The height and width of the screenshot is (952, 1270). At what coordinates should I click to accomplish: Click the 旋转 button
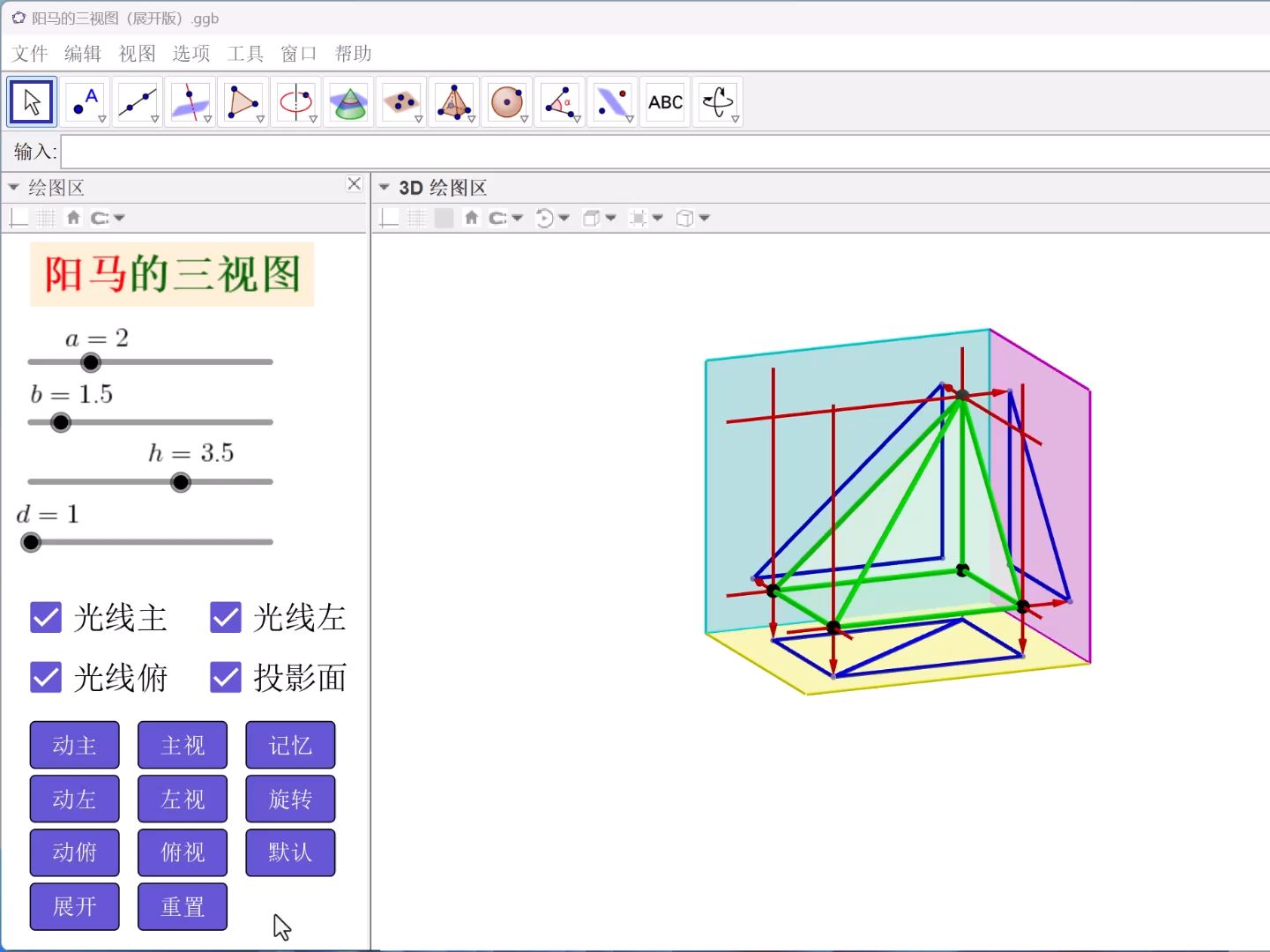[290, 799]
